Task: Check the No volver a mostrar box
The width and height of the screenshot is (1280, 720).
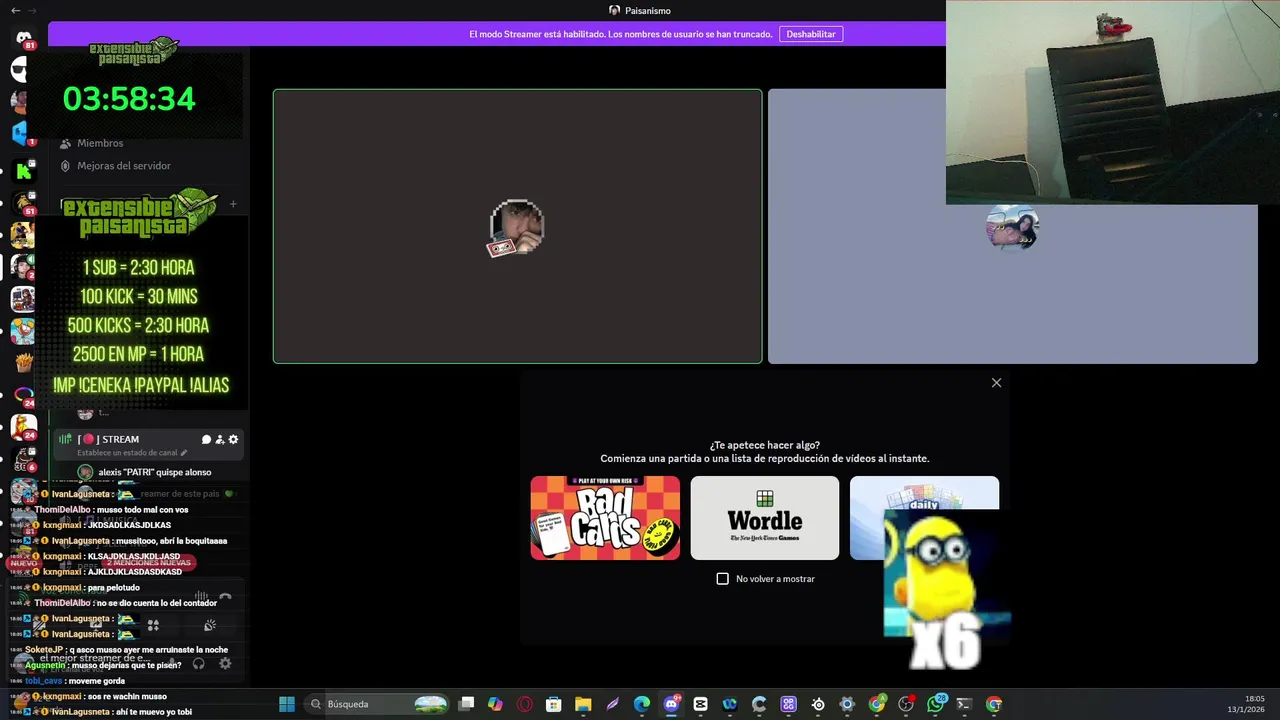Action: pos(723,579)
